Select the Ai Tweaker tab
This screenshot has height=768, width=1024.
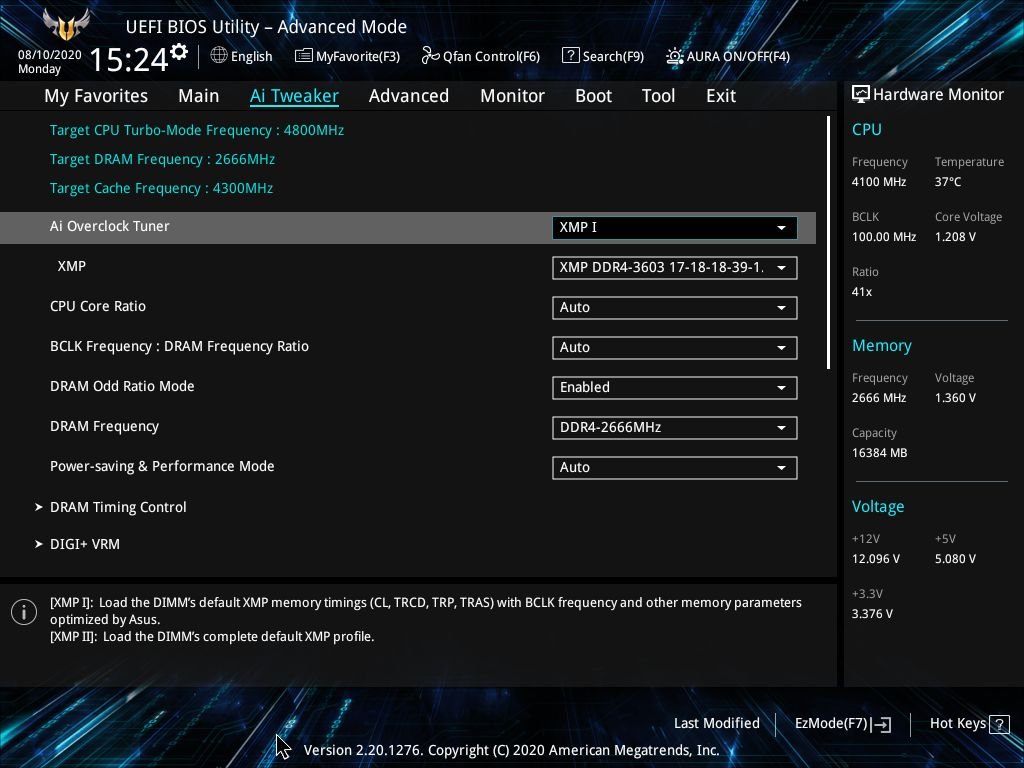(294, 96)
